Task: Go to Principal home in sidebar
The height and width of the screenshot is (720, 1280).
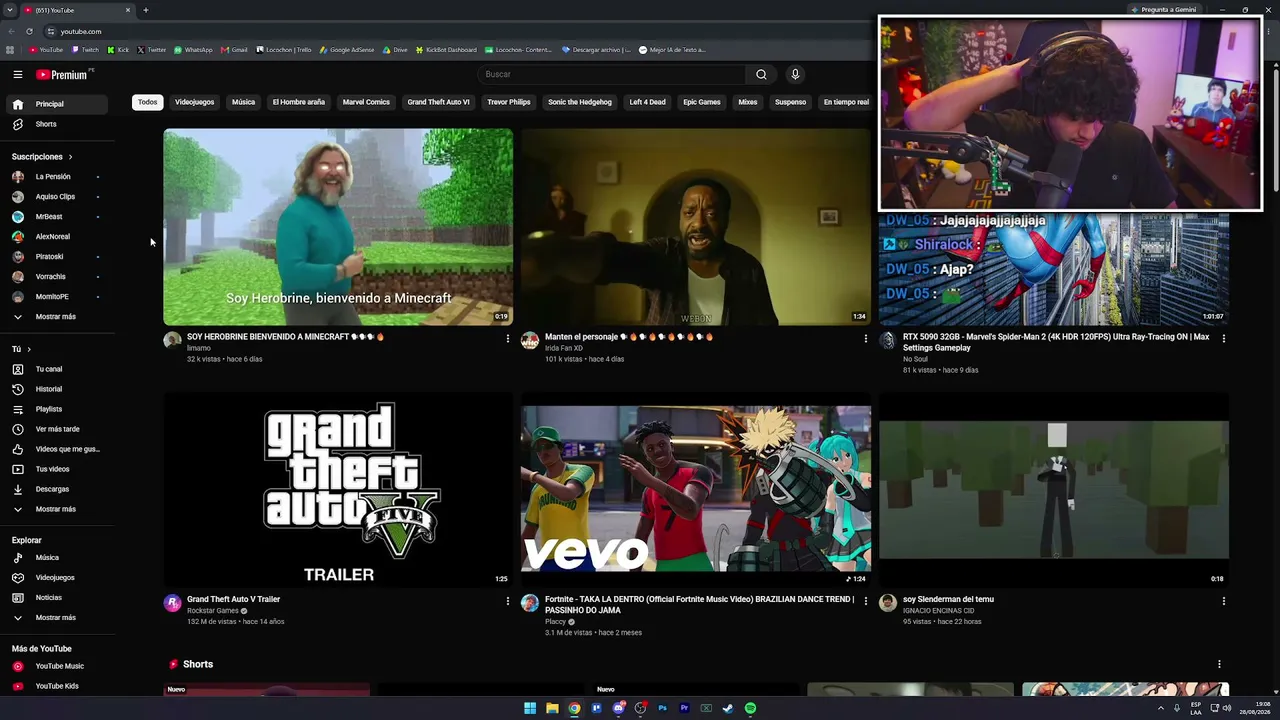Action: click(58, 104)
